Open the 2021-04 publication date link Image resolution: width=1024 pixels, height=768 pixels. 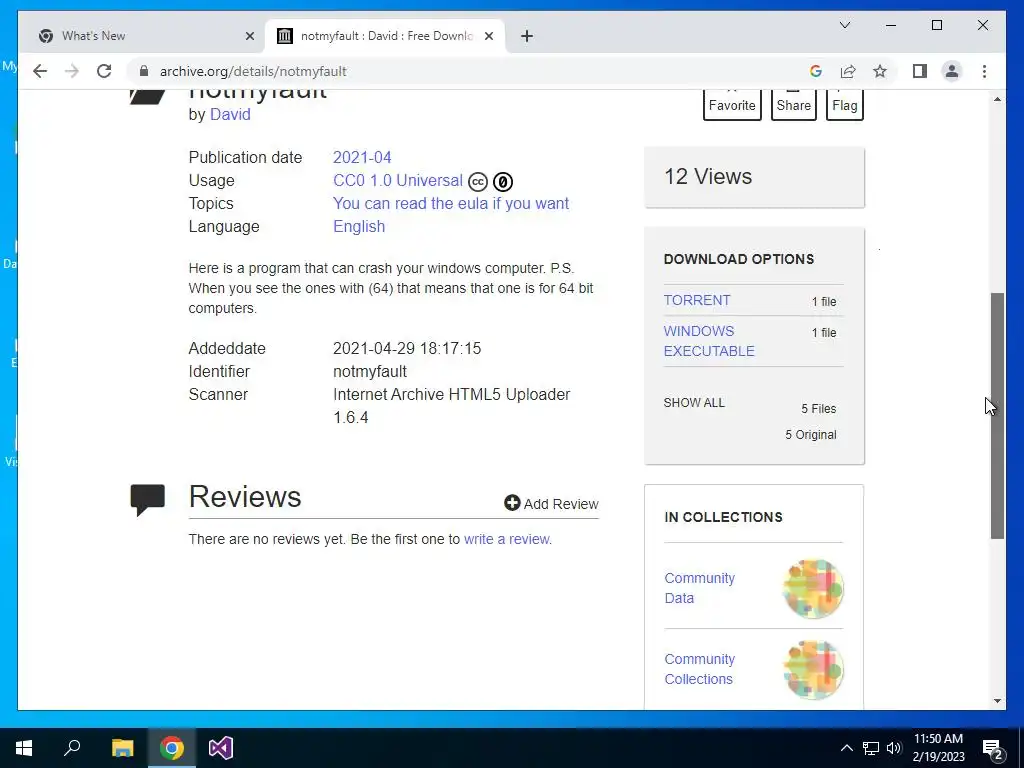[362, 157]
